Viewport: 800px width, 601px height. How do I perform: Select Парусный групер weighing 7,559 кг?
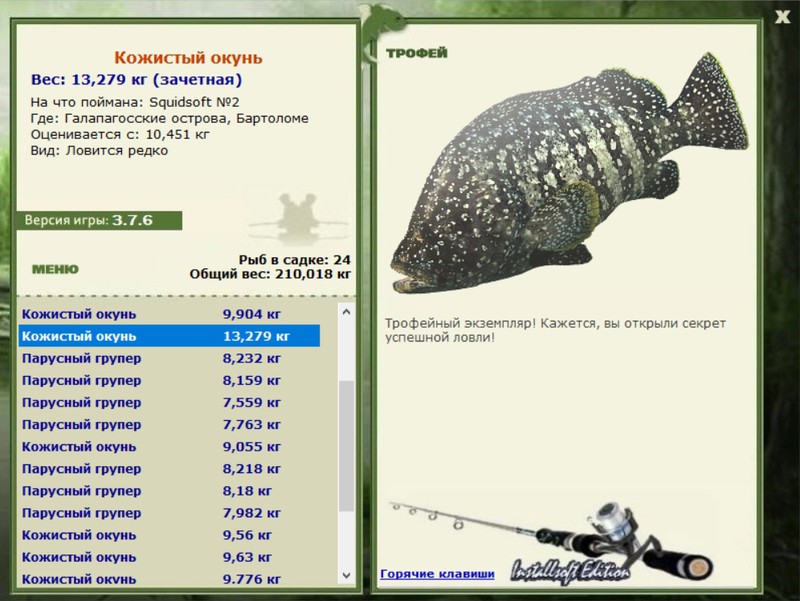(x=169, y=402)
